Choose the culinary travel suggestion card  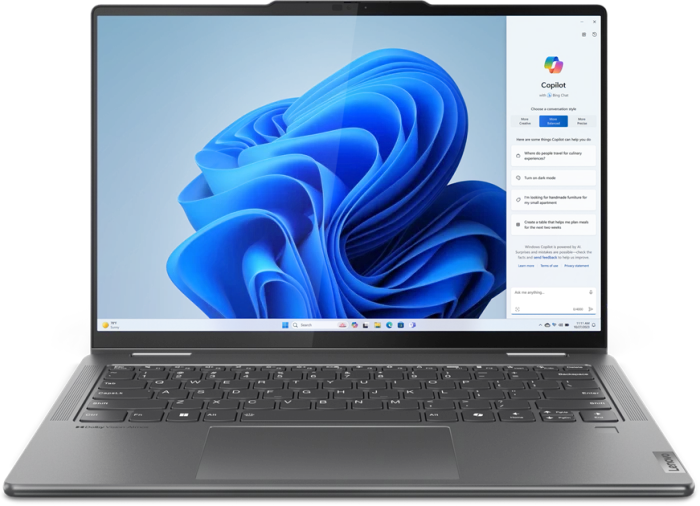553,156
